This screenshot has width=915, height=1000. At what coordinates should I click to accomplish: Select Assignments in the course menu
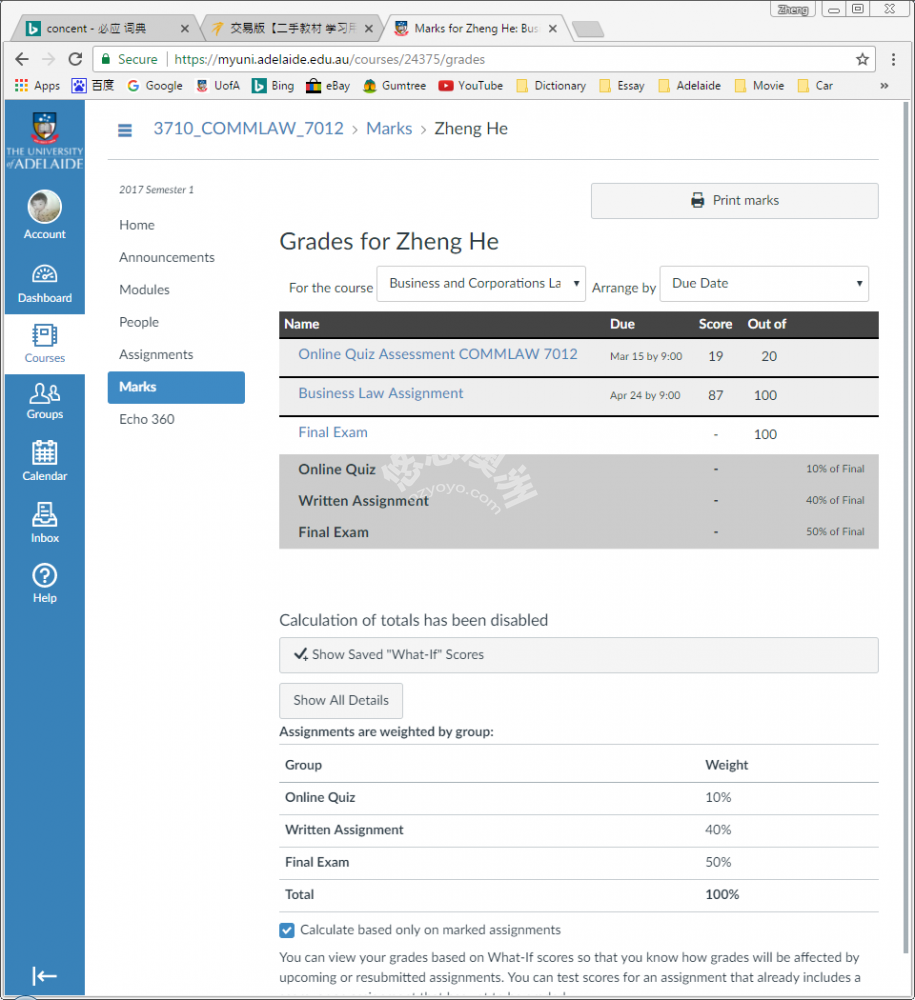click(156, 354)
